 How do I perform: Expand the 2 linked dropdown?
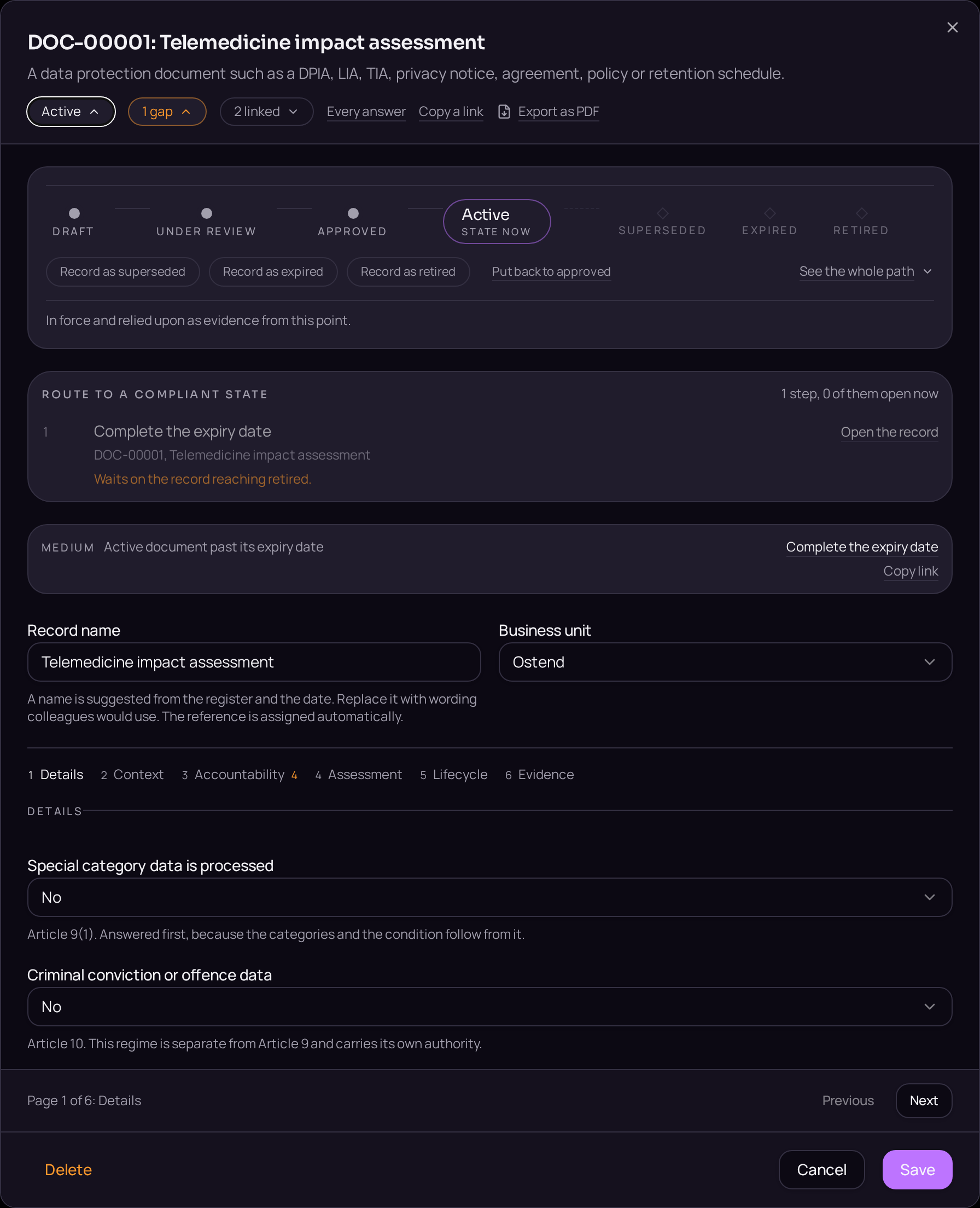coord(266,112)
